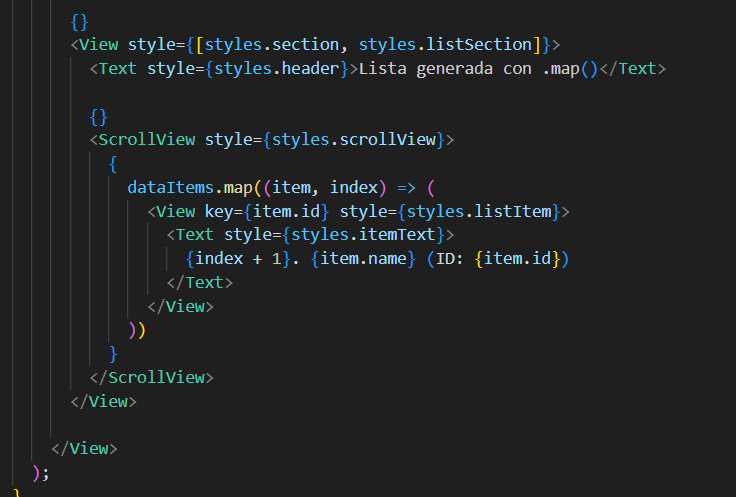Viewport: 736px width, 497px height.
Task: Click the '.map' method call after dataItems
Action: pyautogui.click(x=233, y=188)
